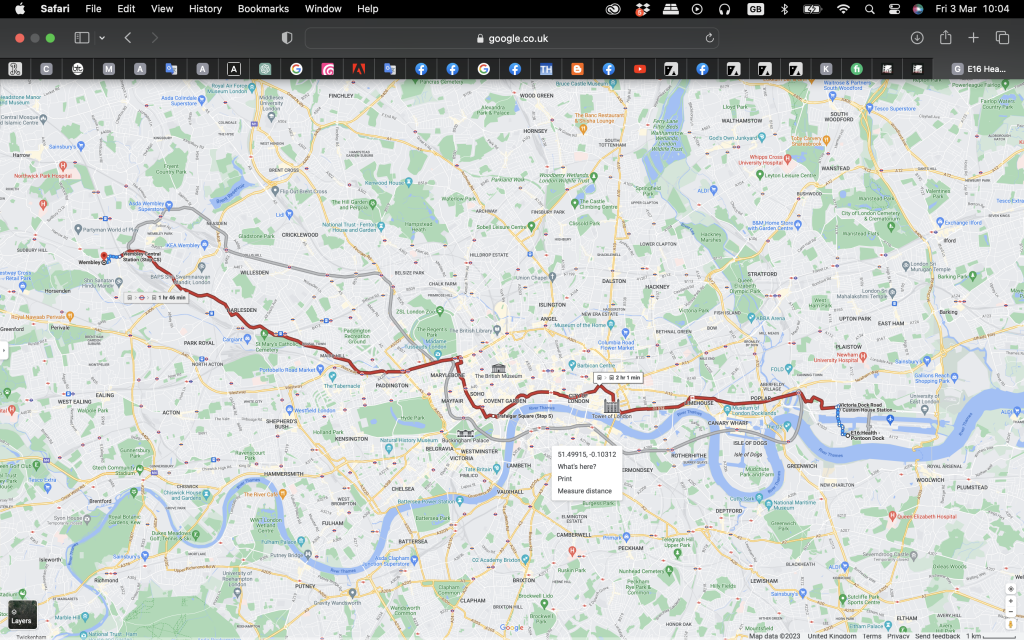Viewport: 1024px width, 640px height.
Task: Open the Share menu in Safari
Action: 945,37
